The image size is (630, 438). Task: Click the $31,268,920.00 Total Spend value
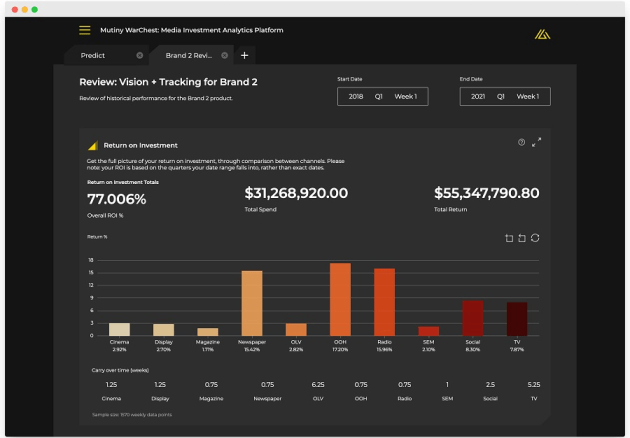(x=296, y=193)
